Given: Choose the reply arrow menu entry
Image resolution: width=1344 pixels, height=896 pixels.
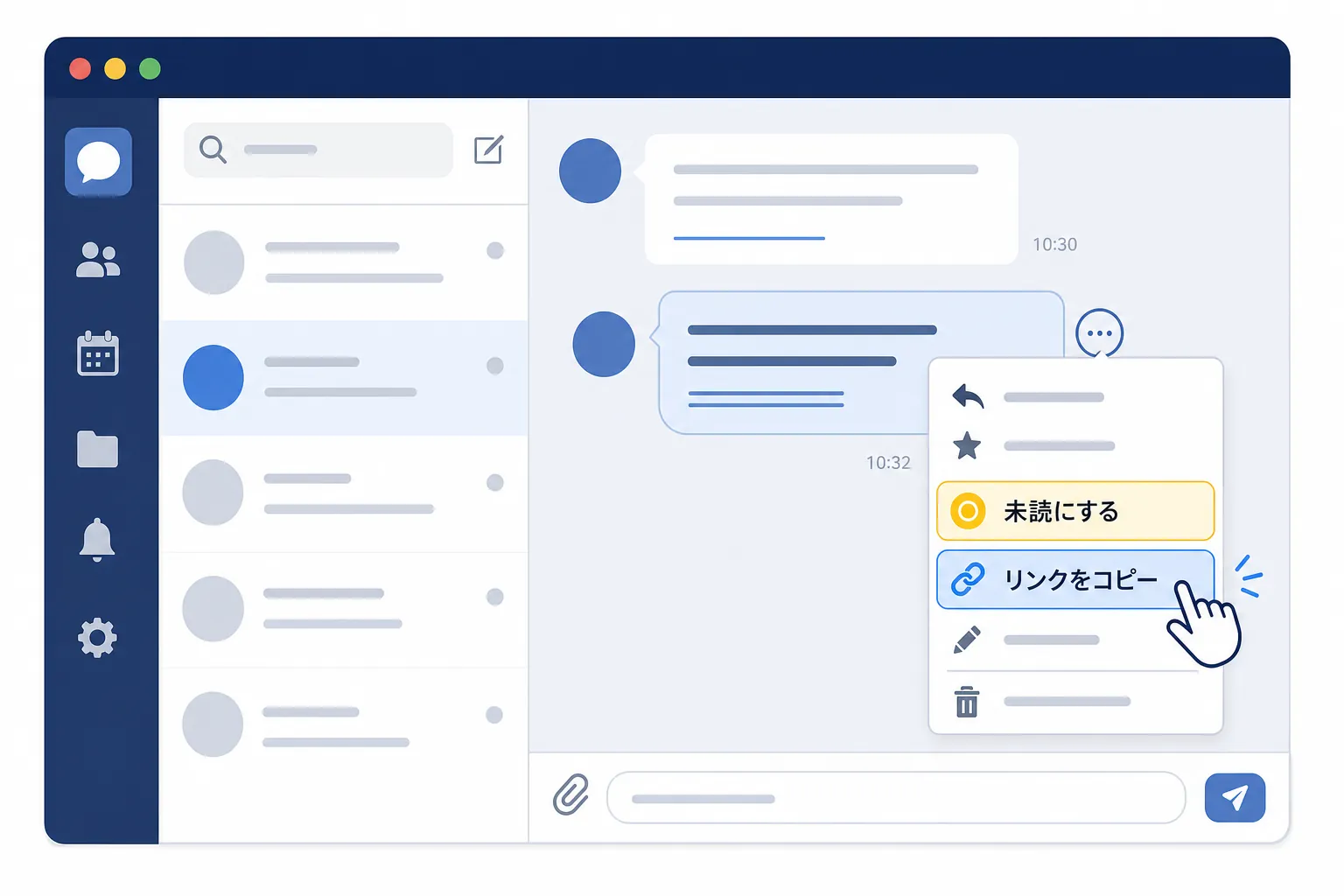Looking at the screenshot, I should click(x=1075, y=397).
